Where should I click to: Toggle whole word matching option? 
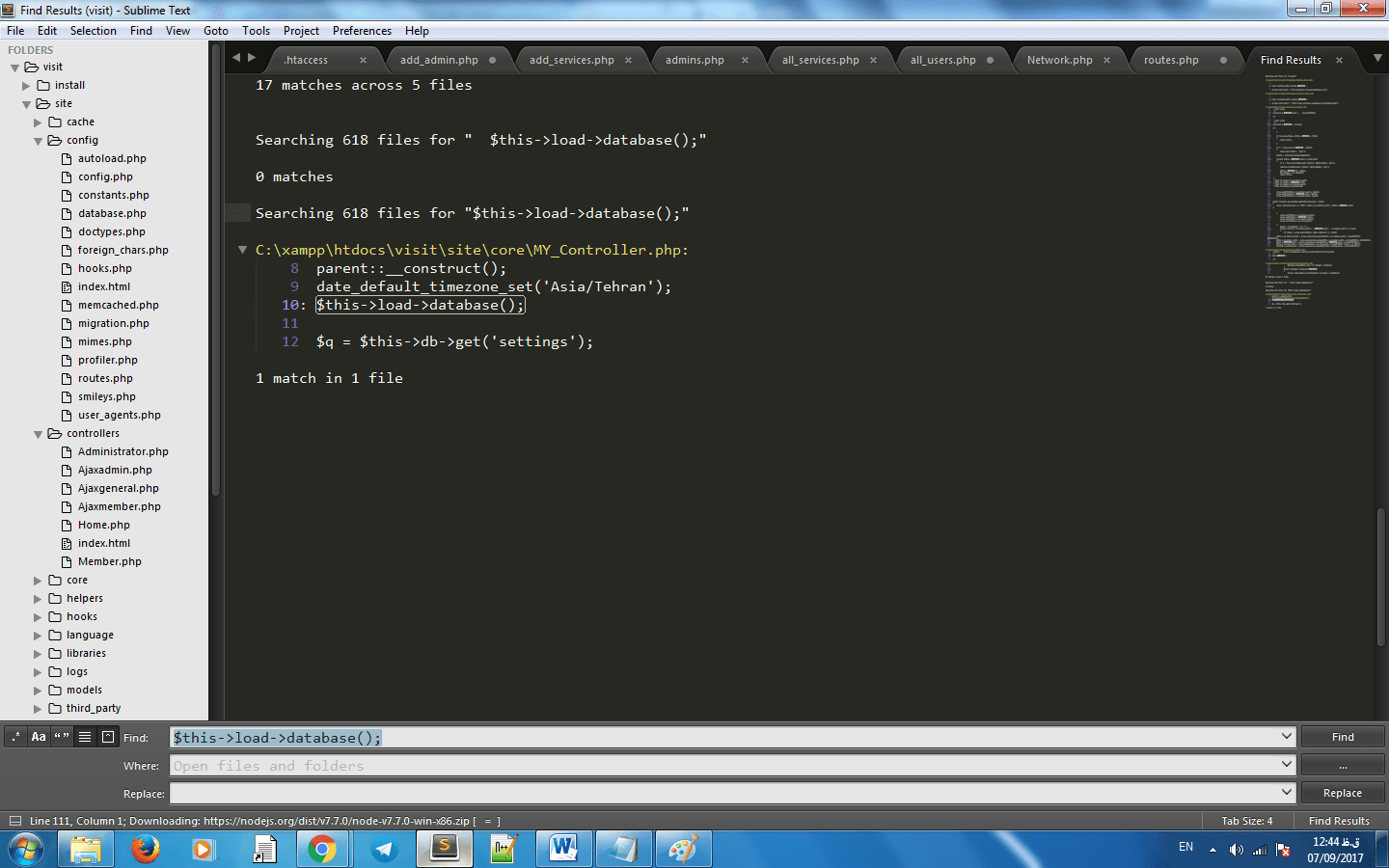click(x=62, y=737)
